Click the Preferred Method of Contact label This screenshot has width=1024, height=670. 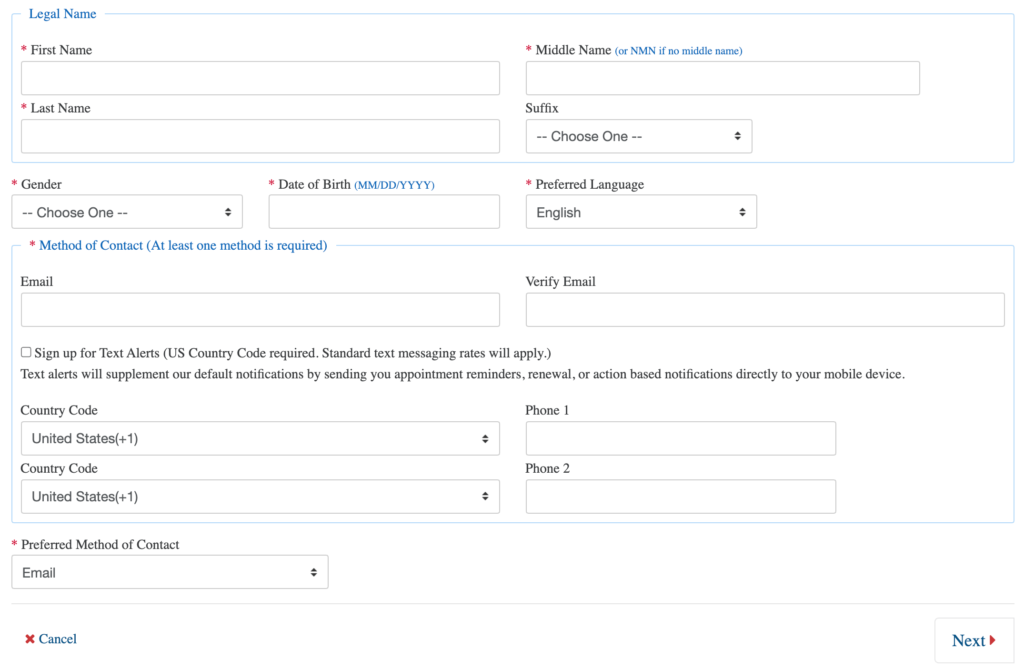point(100,545)
